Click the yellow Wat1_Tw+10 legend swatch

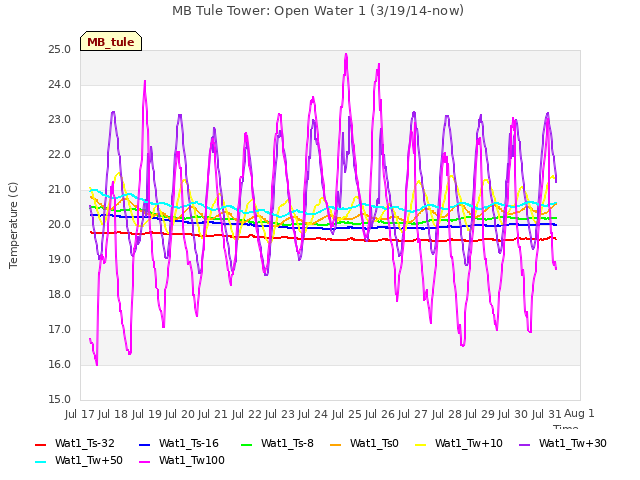[420, 444]
